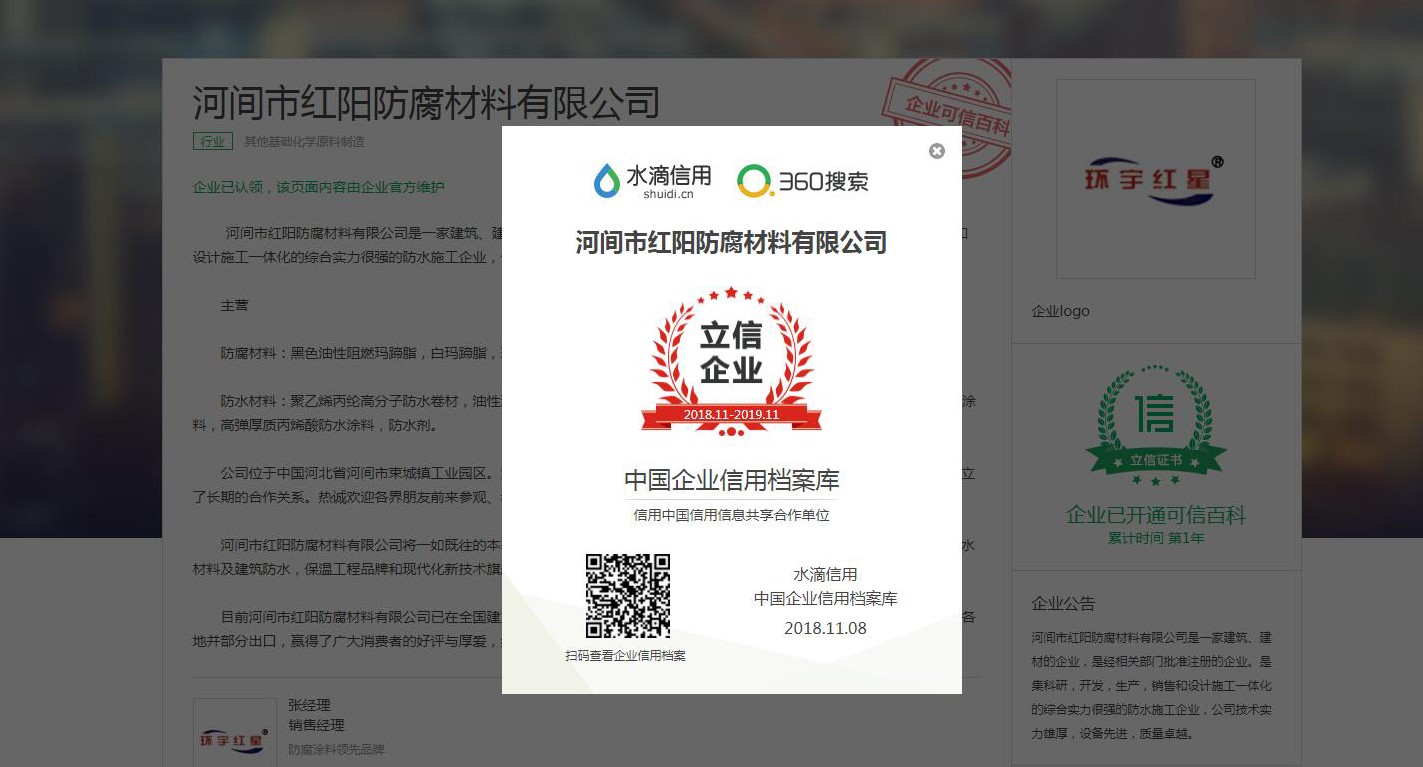
Task: Click the 防腐材料 product line text
Action: tap(360, 353)
